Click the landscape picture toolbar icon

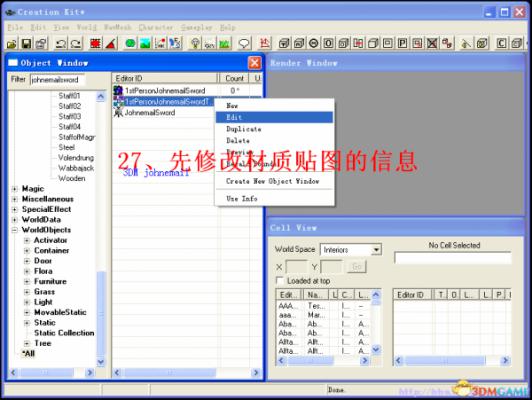(x=145, y=43)
